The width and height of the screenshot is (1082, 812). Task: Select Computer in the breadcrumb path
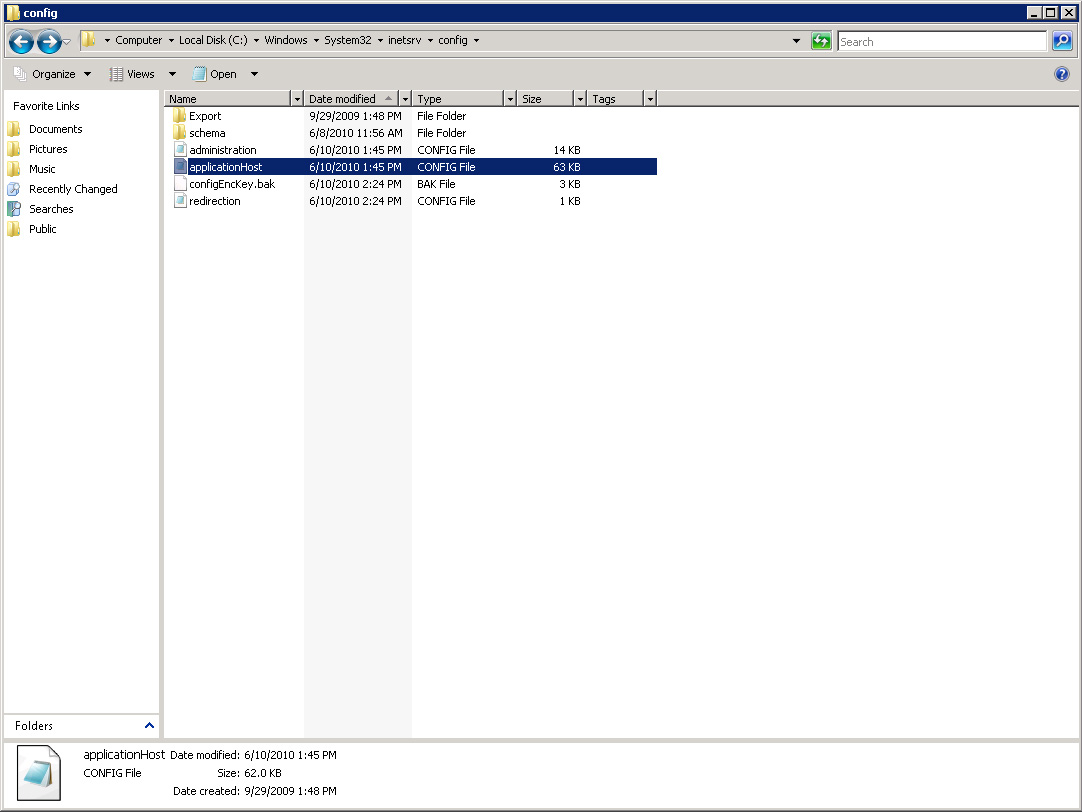pos(139,40)
